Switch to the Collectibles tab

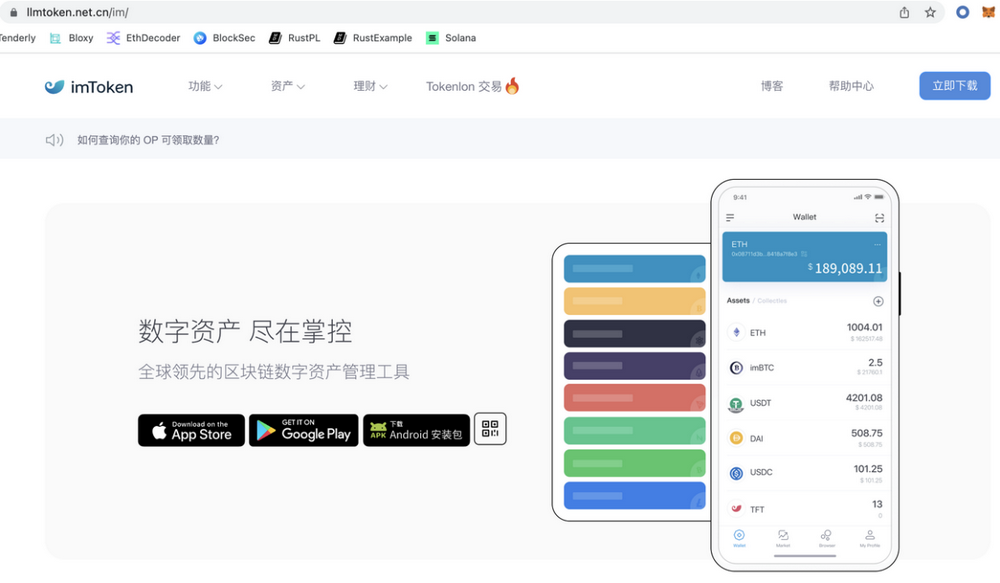click(770, 301)
